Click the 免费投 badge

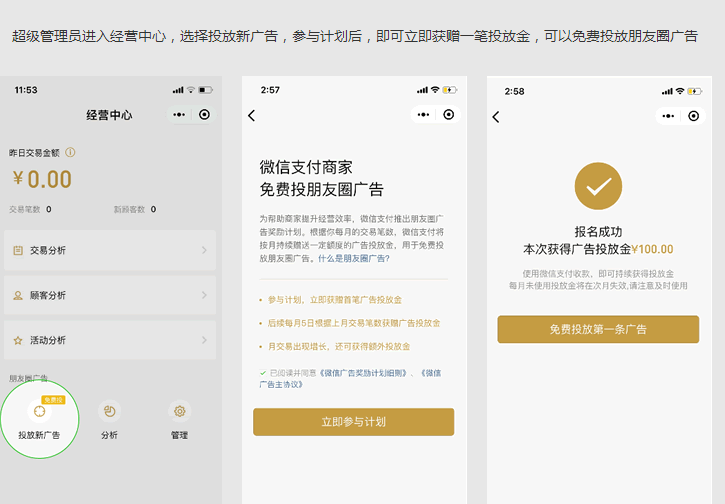click(53, 400)
